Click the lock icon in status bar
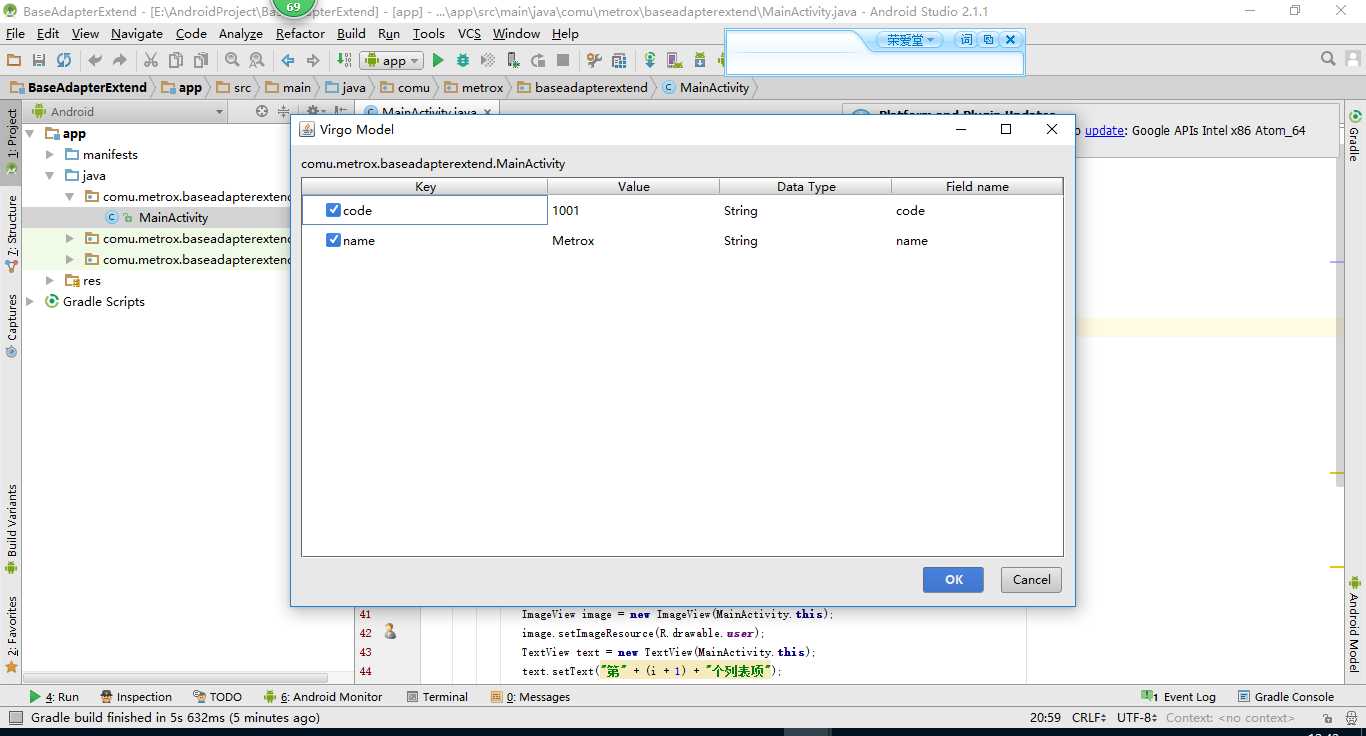Image resolution: width=1366 pixels, height=736 pixels. [1326, 717]
